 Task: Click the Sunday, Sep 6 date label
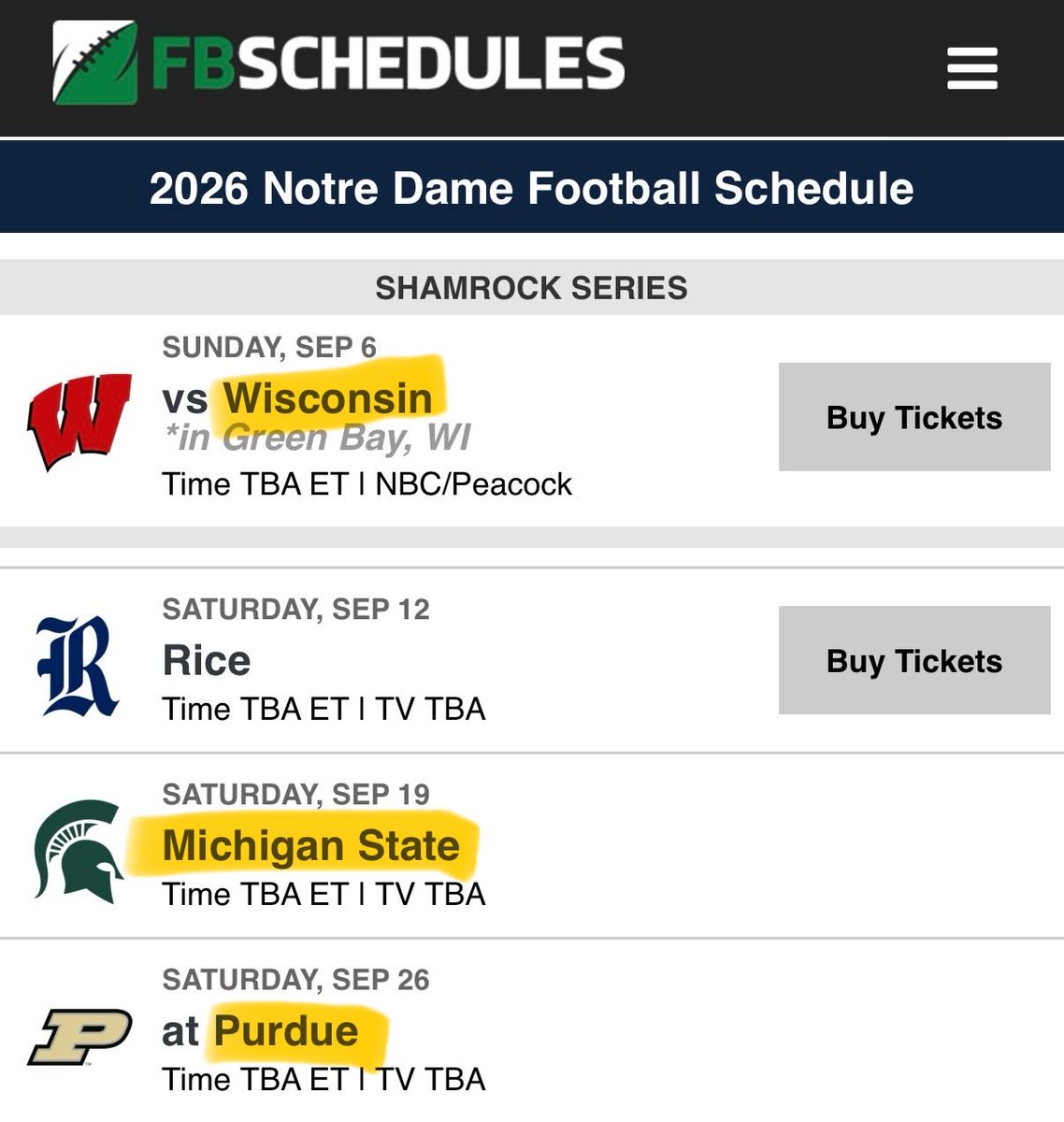[269, 347]
